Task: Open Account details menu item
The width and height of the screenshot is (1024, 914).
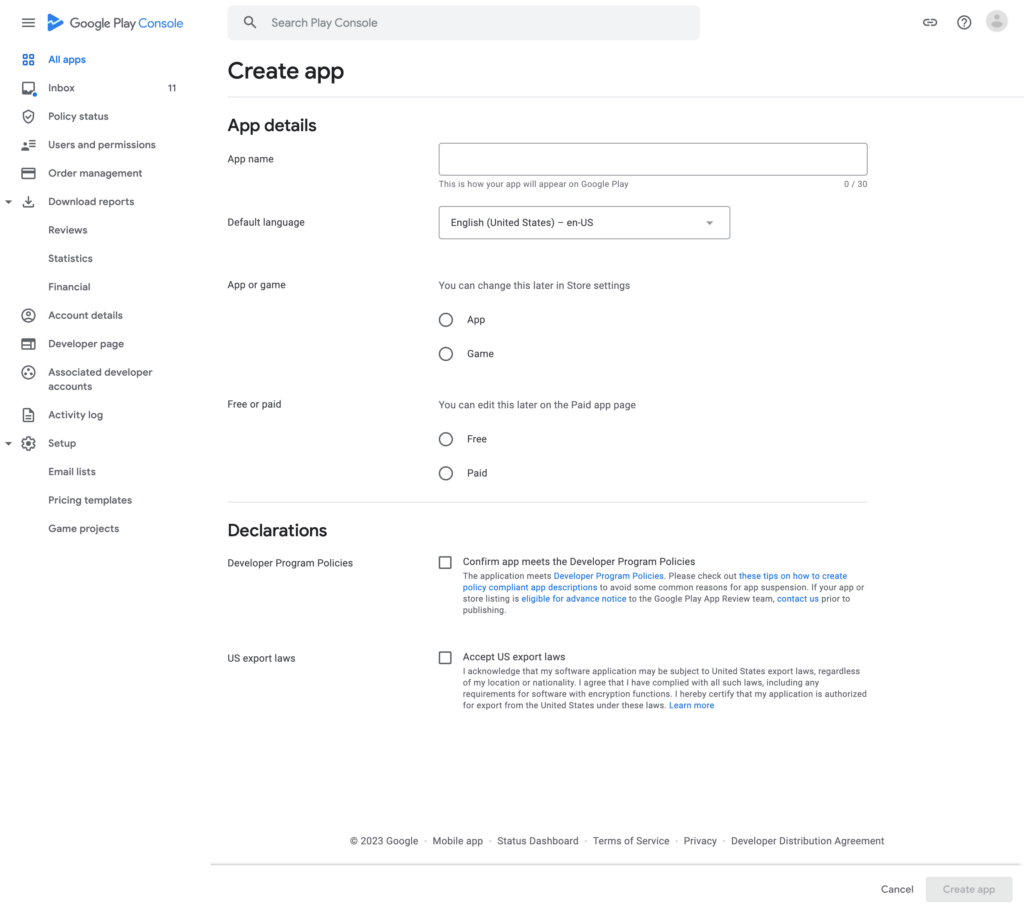Action: point(85,315)
